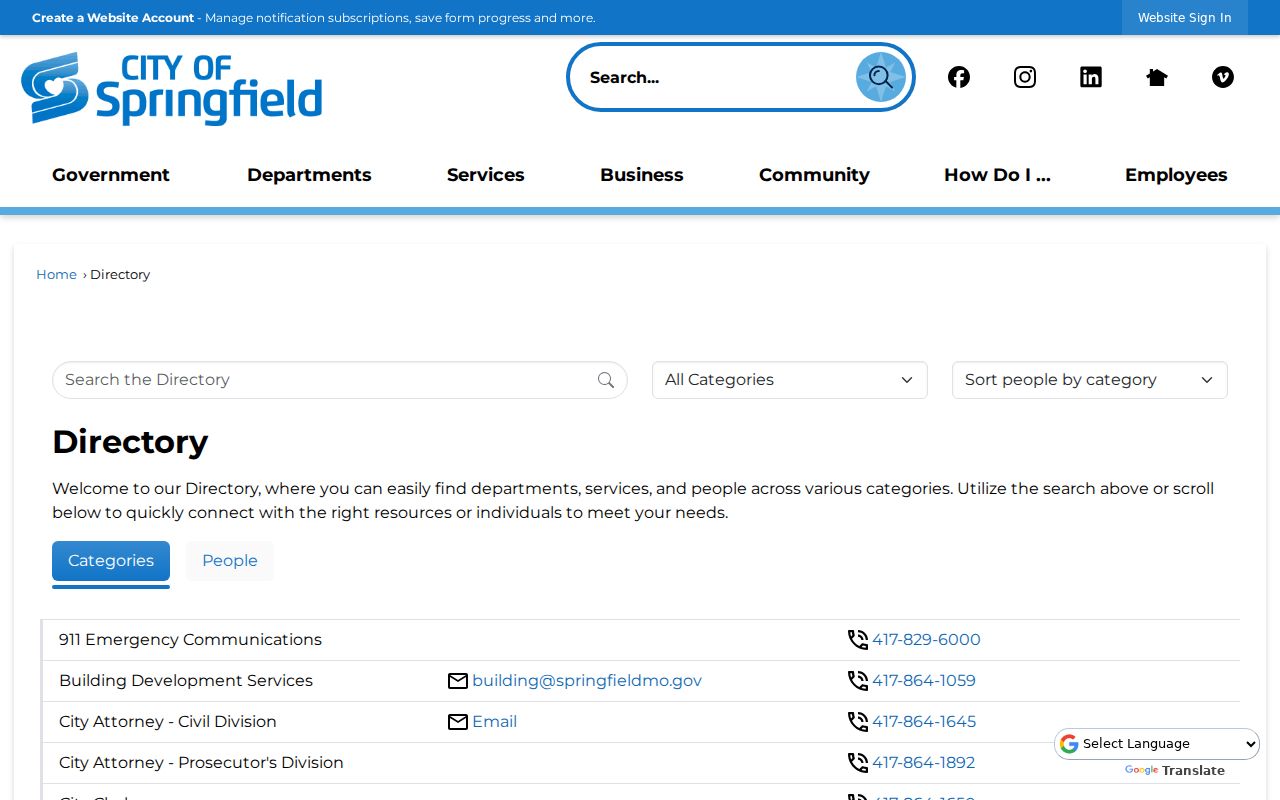Screen dimensions: 1280x800
Task: Switch to the People tab
Action: point(230,561)
